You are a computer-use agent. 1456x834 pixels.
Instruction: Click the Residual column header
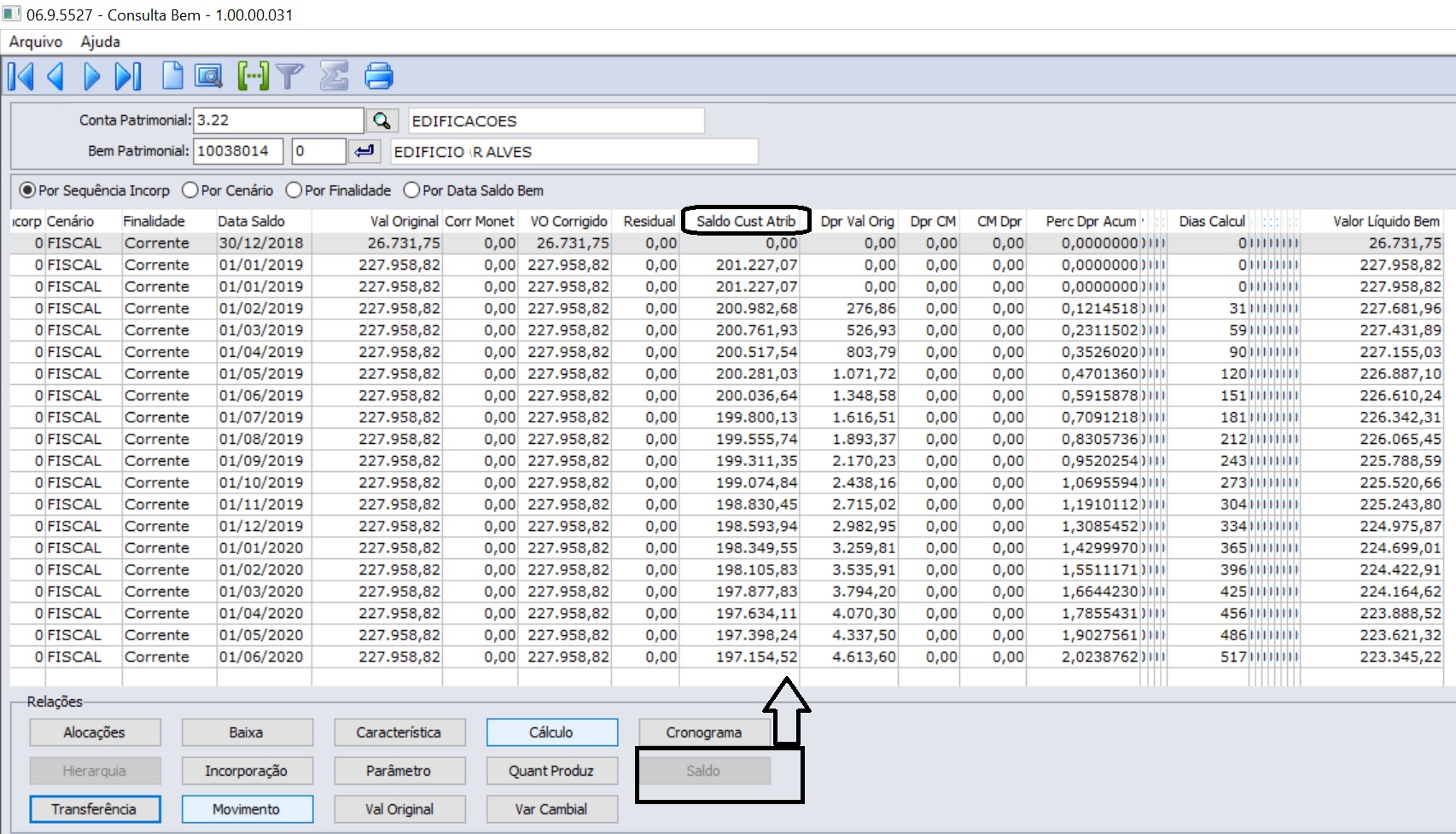tap(645, 221)
